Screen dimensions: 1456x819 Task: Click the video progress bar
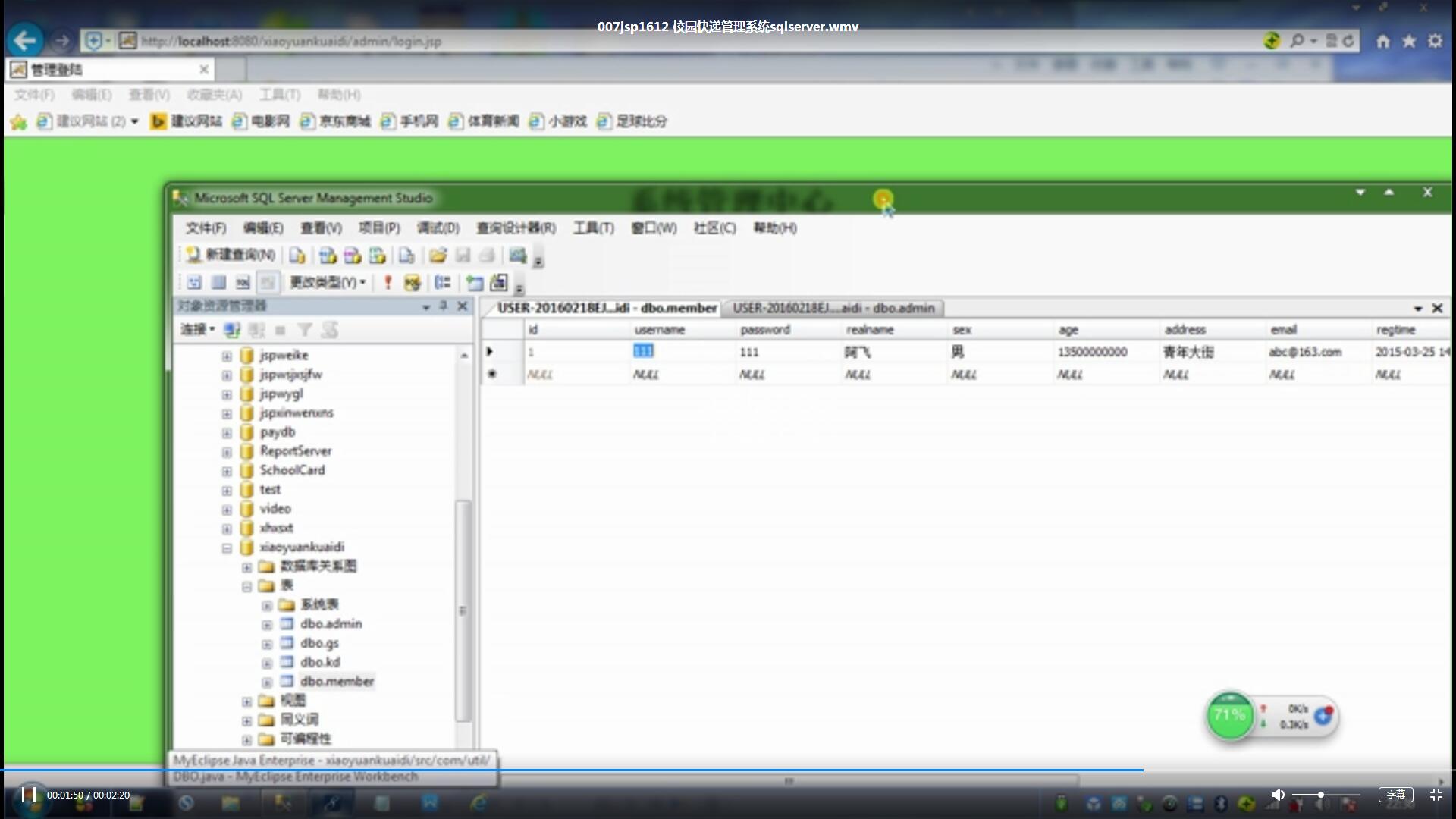pos(728,770)
